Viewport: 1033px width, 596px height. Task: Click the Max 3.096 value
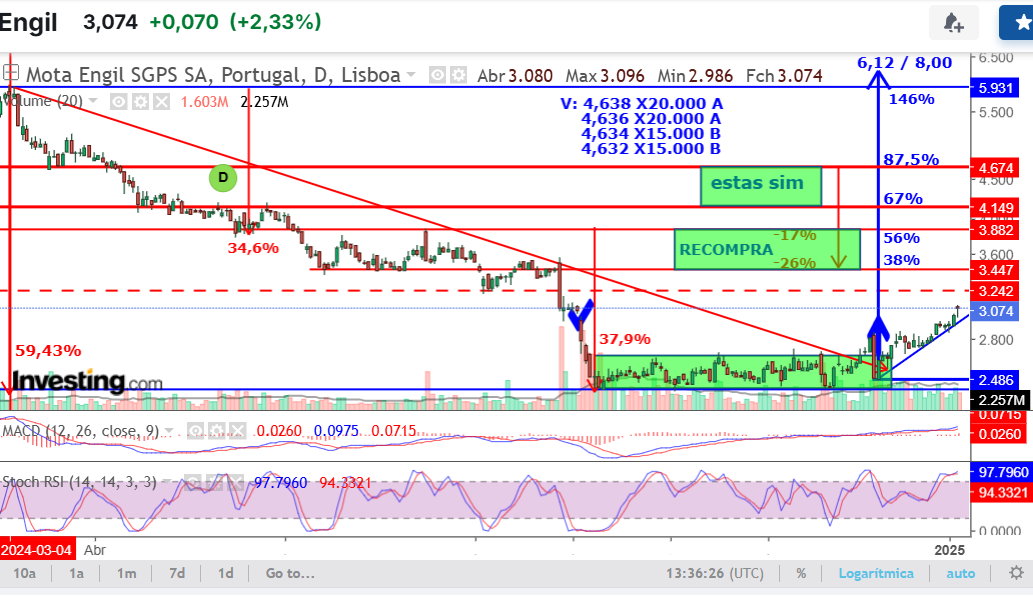[x=605, y=76]
